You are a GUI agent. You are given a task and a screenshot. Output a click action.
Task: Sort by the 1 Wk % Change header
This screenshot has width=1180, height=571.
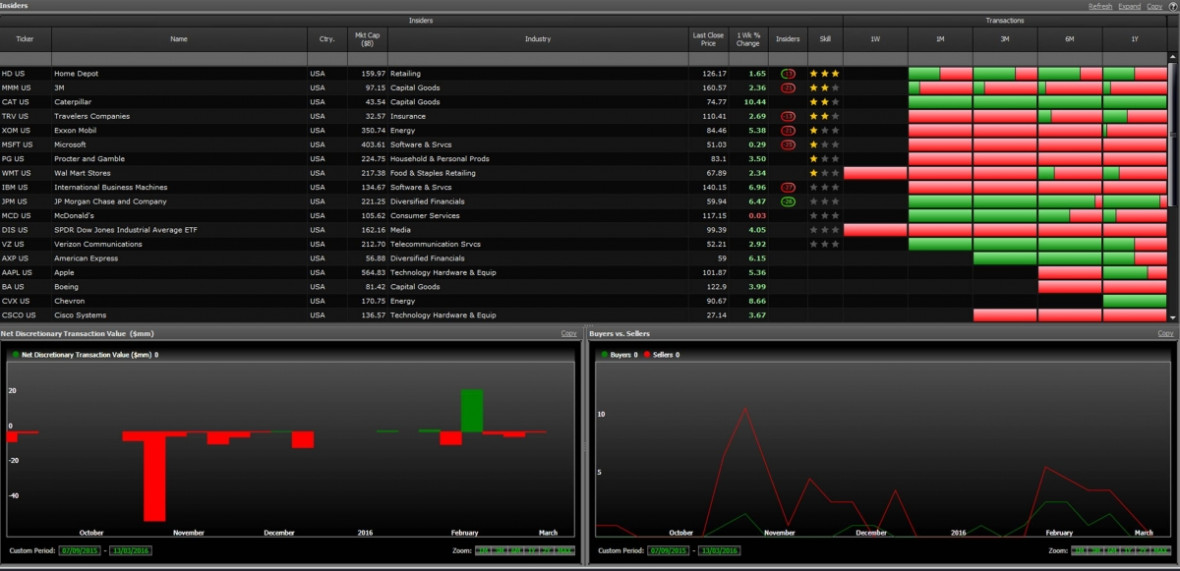point(748,39)
